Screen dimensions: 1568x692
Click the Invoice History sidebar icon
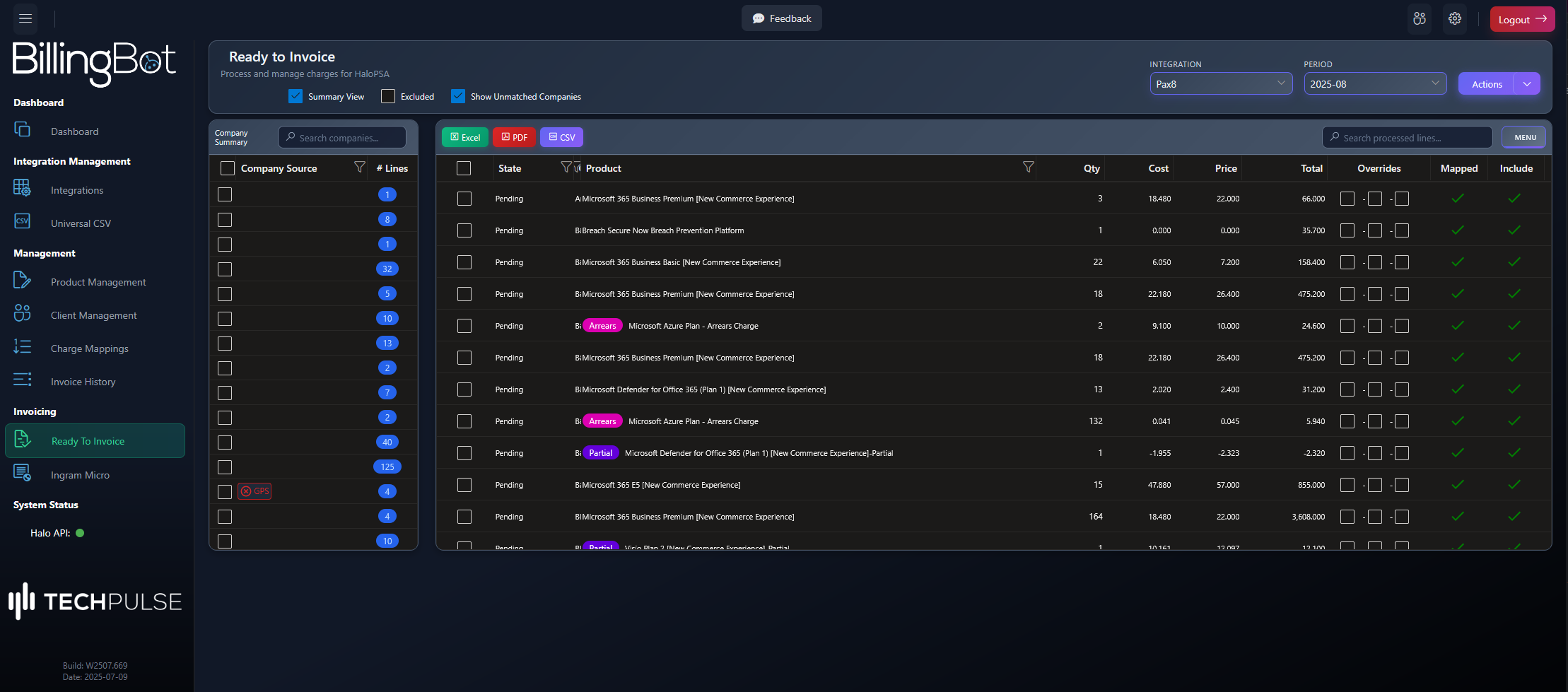22,380
